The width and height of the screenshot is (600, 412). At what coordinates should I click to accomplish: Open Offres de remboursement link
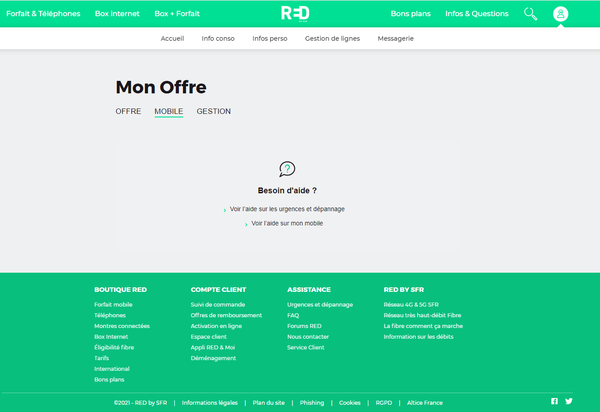226,315
